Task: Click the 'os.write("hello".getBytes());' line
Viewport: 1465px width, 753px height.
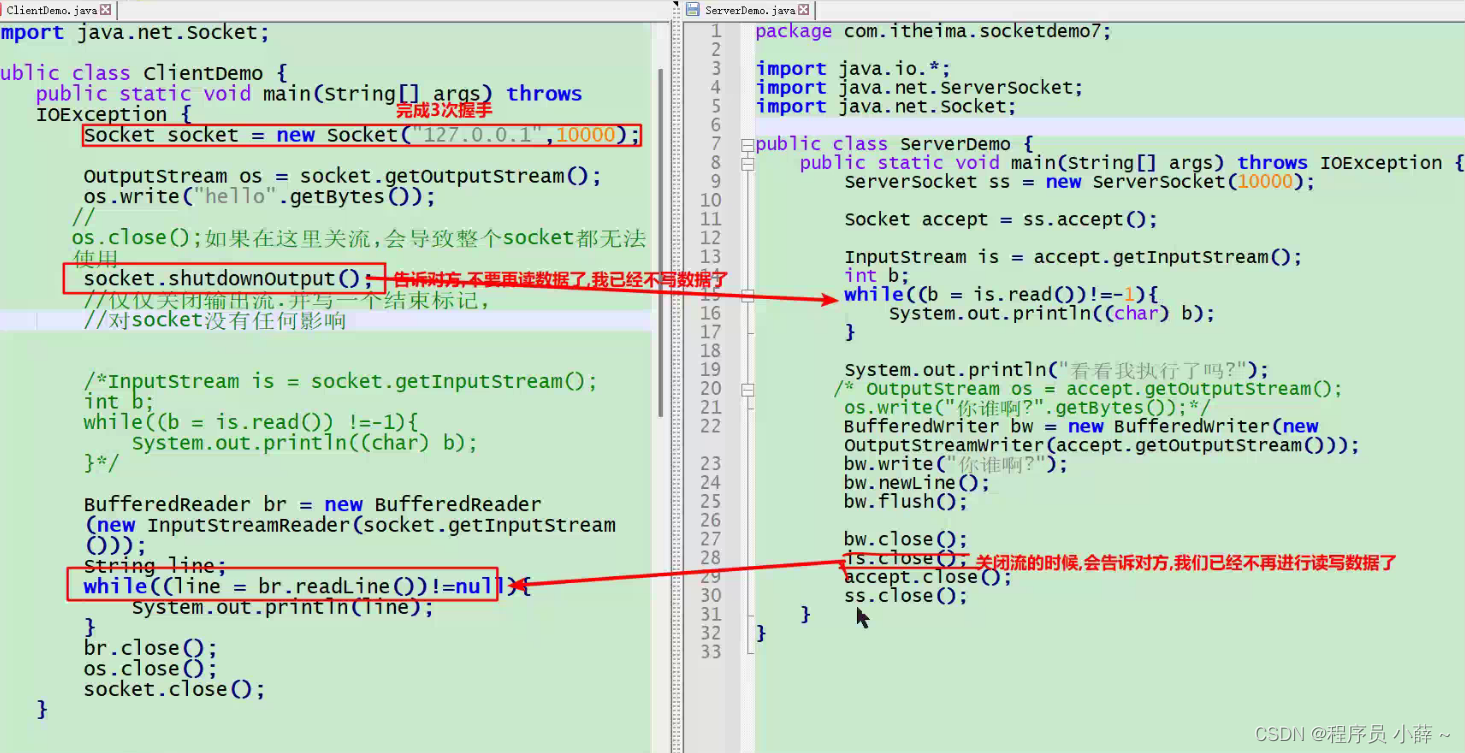Action: pyautogui.click(x=259, y=196)
